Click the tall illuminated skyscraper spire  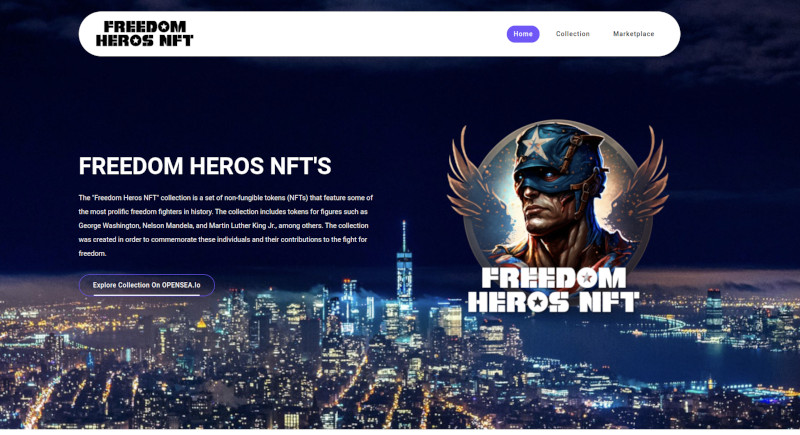404,236
